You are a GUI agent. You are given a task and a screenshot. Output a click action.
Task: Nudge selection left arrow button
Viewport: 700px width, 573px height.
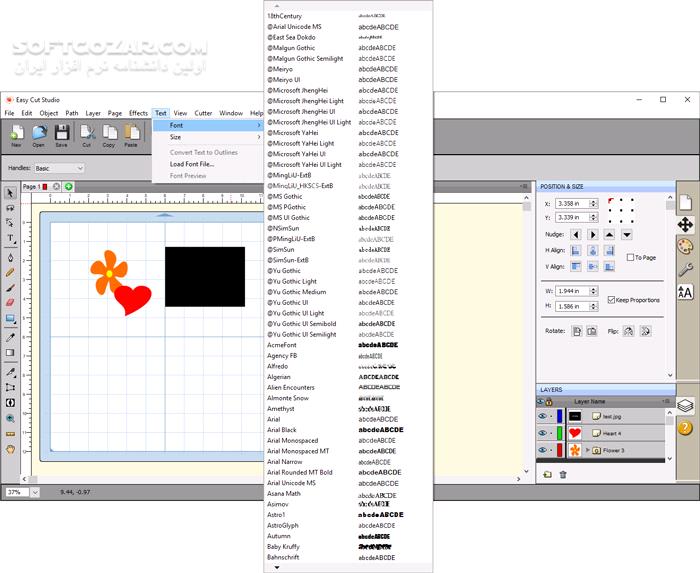pyautogui.click(x=576, y=234)
